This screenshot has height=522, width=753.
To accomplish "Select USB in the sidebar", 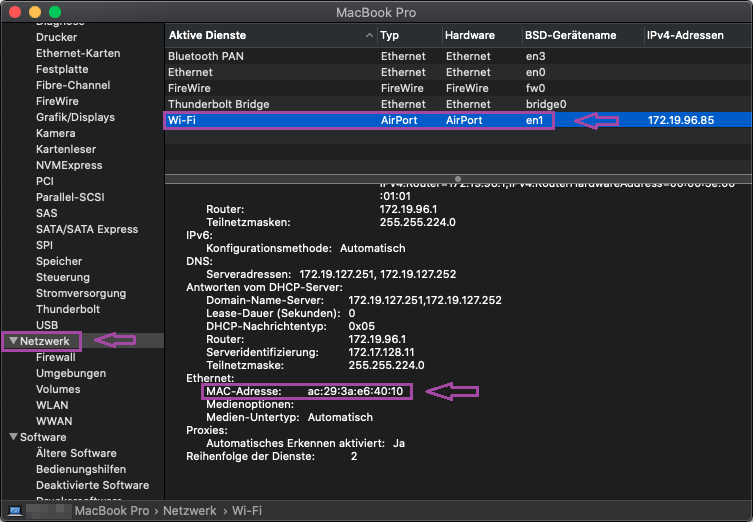I will point(47,325).
